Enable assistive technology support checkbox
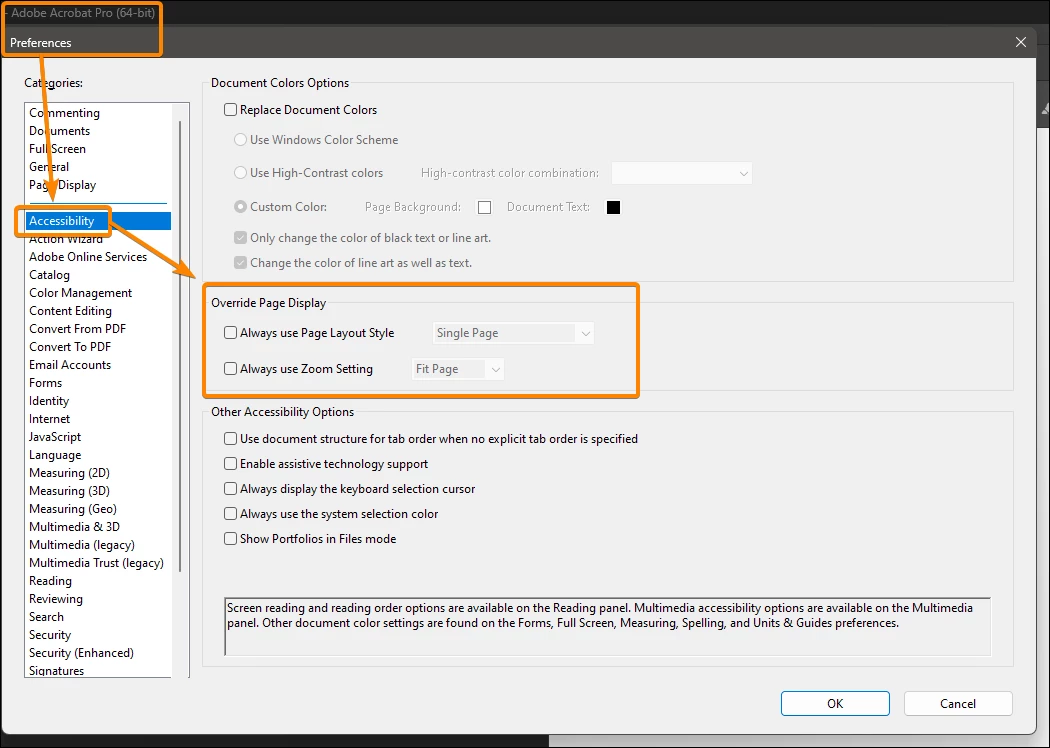Image resolution: width=1050 pixels, height=748 pixels. click(x=230, y=463)
